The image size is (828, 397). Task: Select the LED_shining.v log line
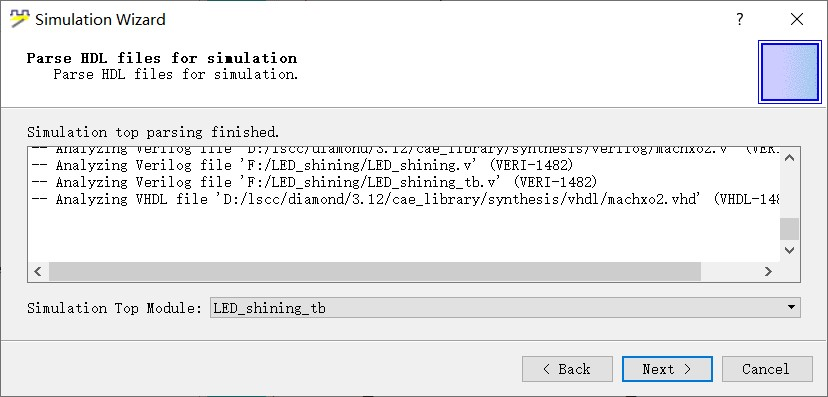[x=302, y=165]
